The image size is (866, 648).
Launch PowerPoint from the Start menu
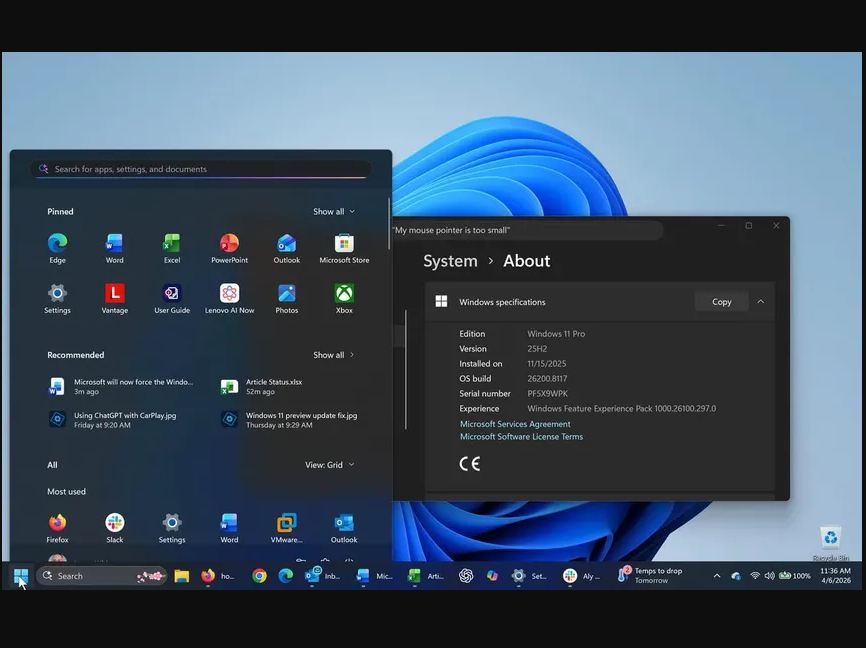coord(229,249)
